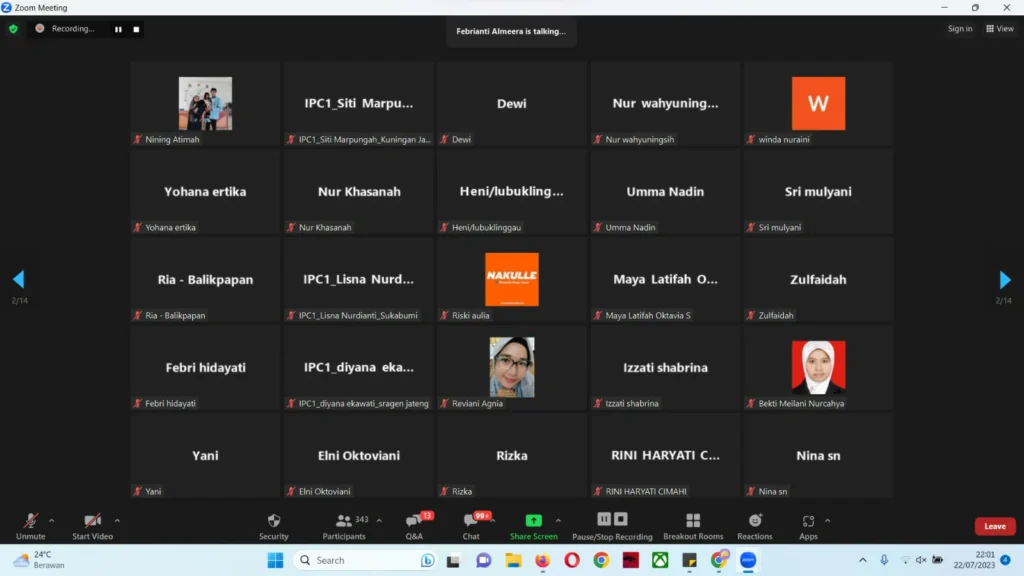Click Sri mulyani participant tile
Image resolution: width=1024 pixels, height=576 pixels.
click(x=818, y=191)
